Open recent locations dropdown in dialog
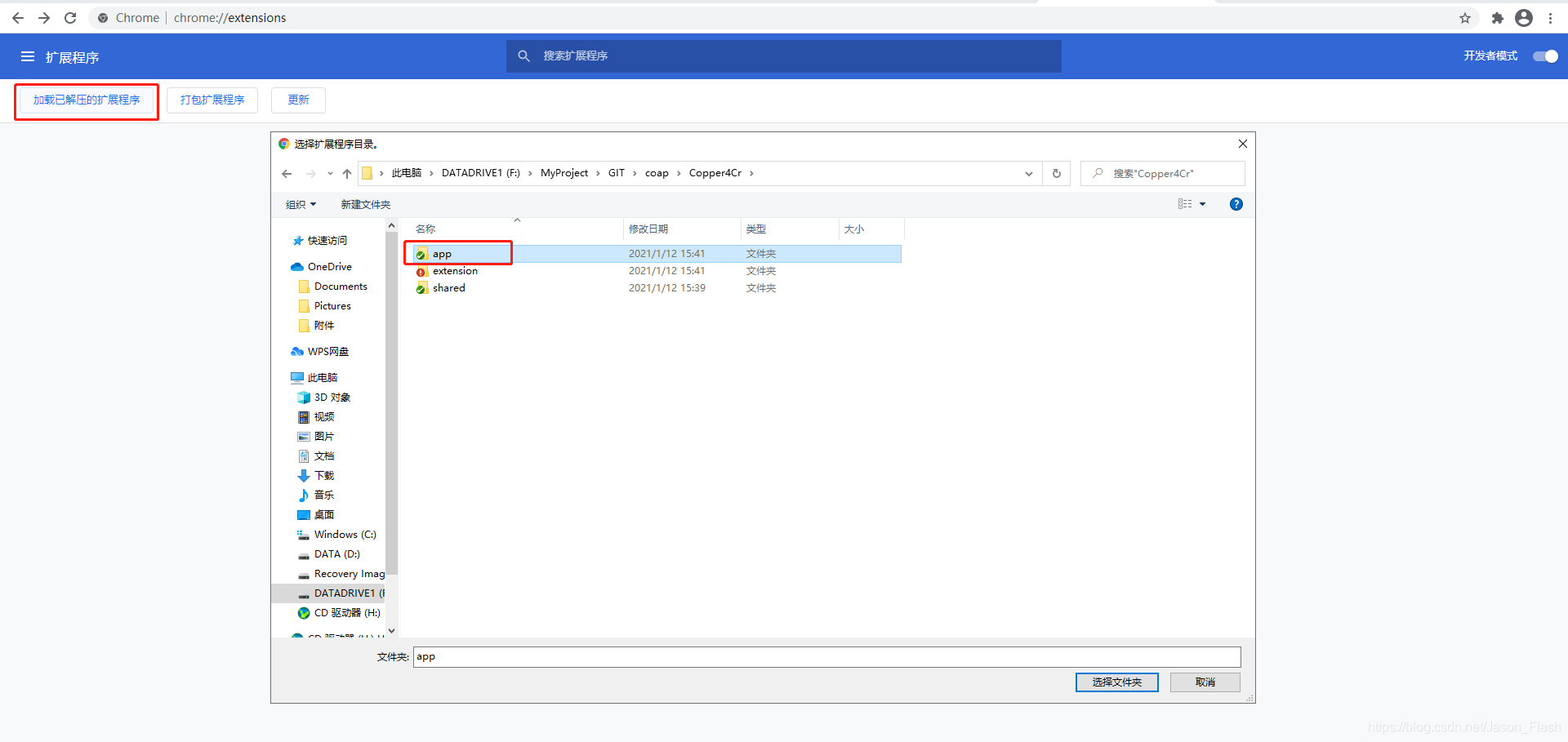Image resolution: width=1568 pixels, height=742 pixels. (330, 173)
